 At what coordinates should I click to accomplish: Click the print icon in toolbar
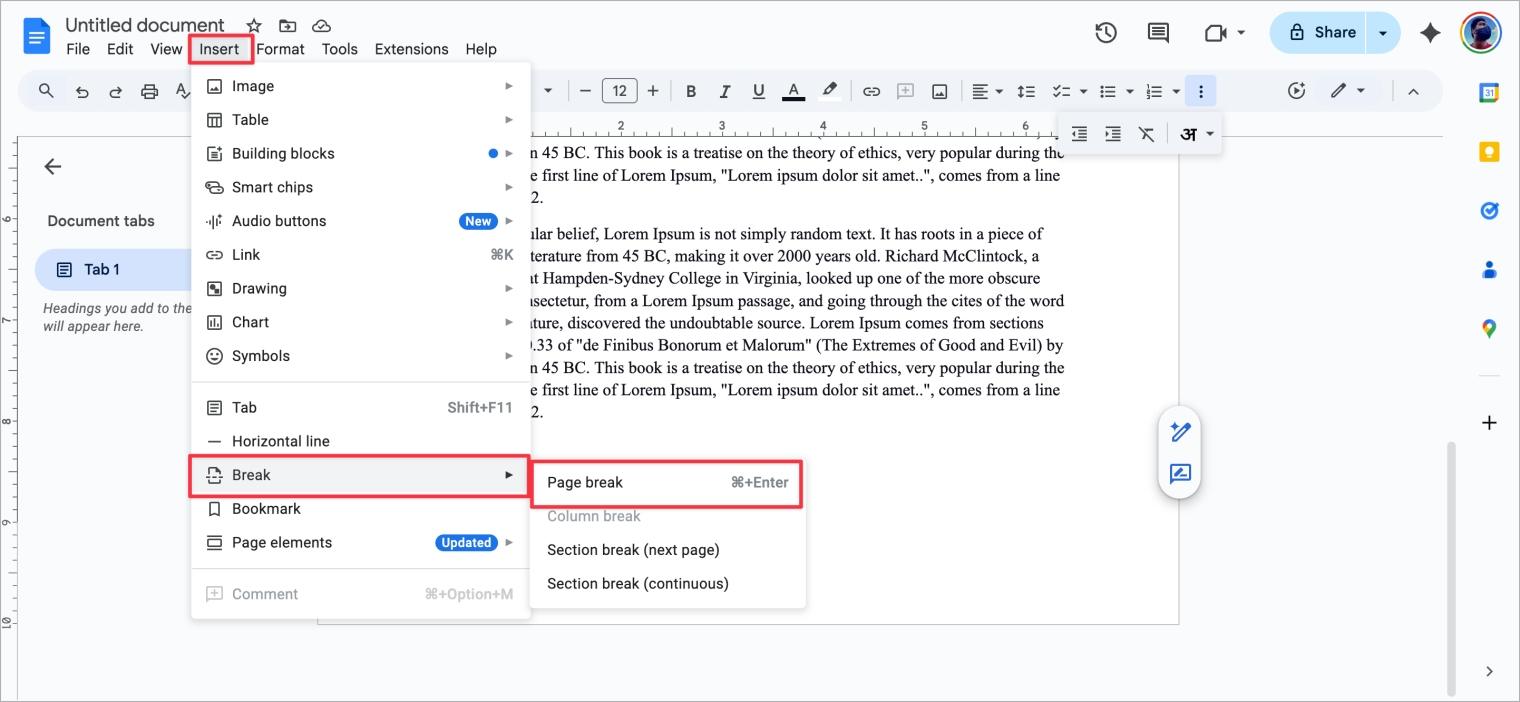tap(149, 91)
